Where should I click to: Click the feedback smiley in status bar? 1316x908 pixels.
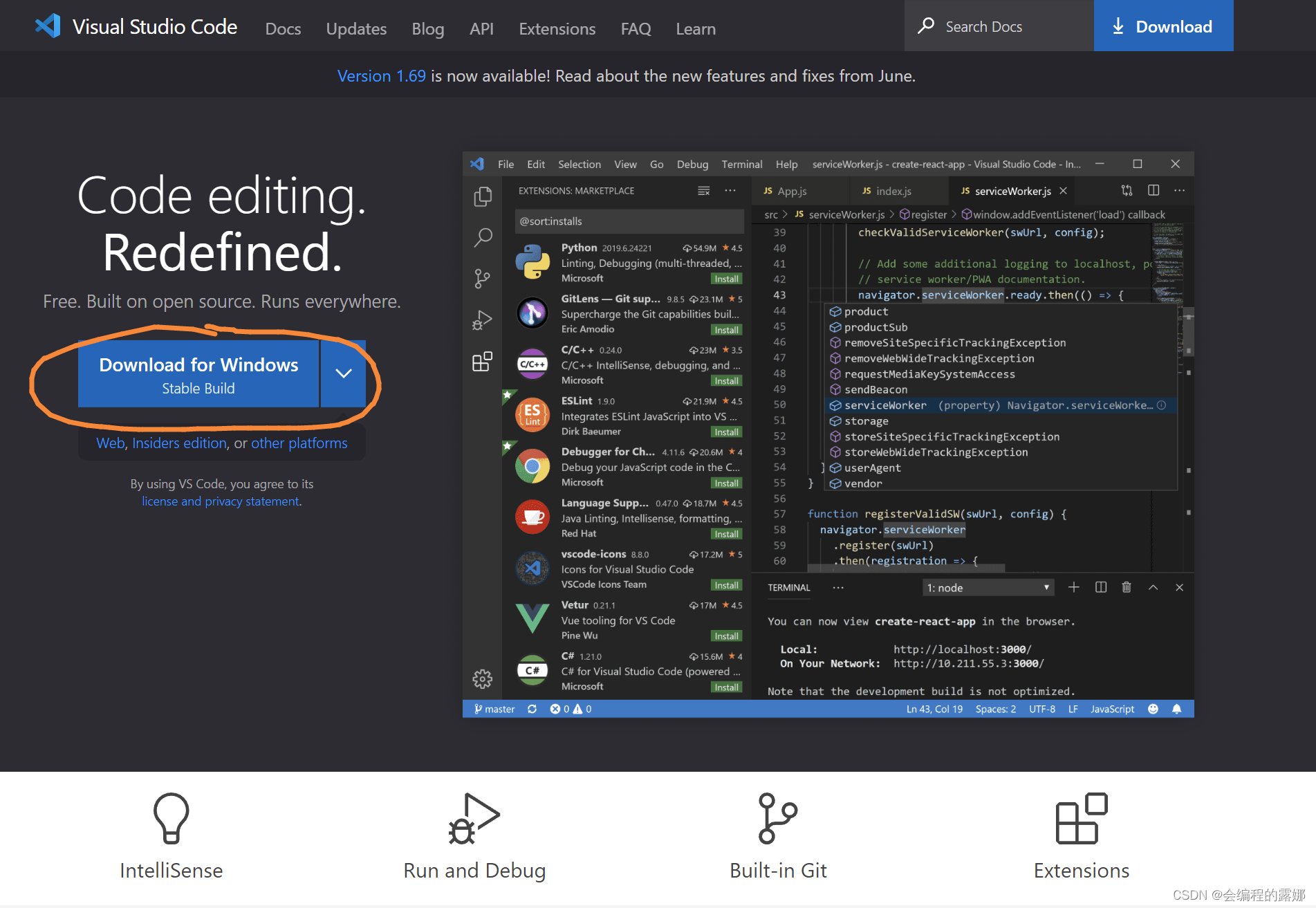(x=1153, y=709)
